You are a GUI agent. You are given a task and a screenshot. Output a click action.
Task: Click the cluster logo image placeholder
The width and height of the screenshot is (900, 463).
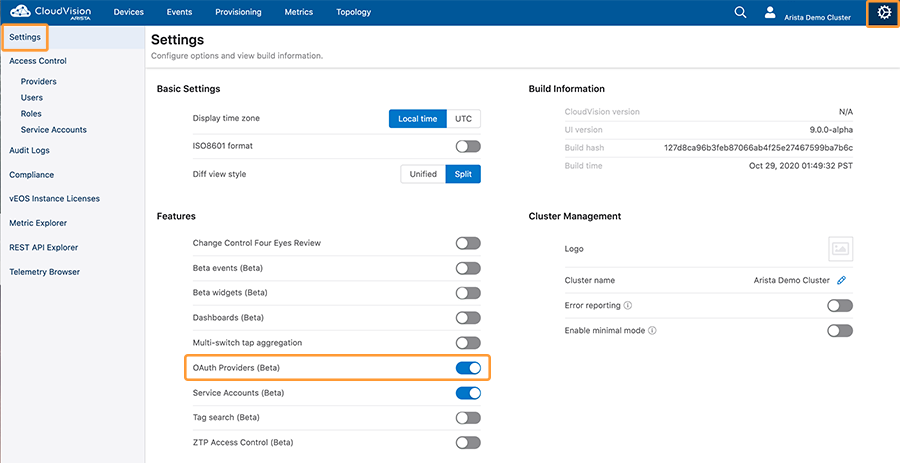tap(840, 249)
